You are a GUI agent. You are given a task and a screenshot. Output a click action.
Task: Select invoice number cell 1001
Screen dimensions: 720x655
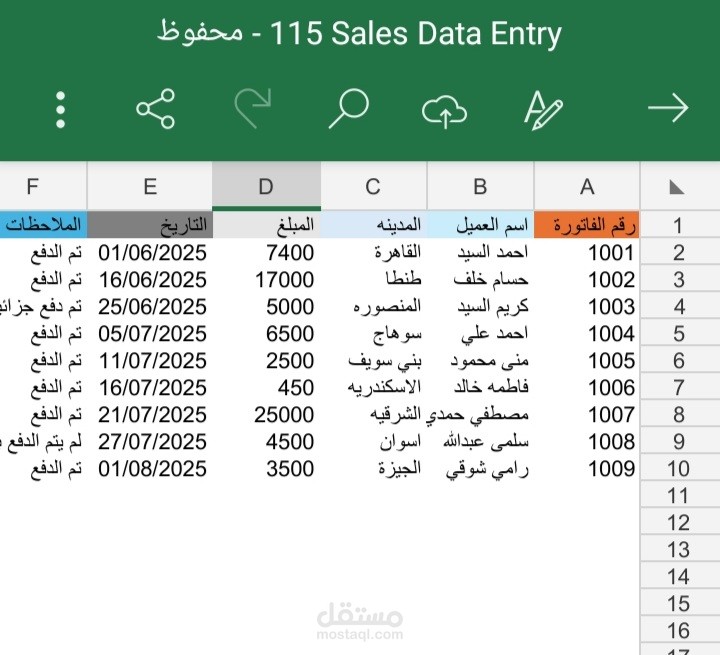point(587,253)
